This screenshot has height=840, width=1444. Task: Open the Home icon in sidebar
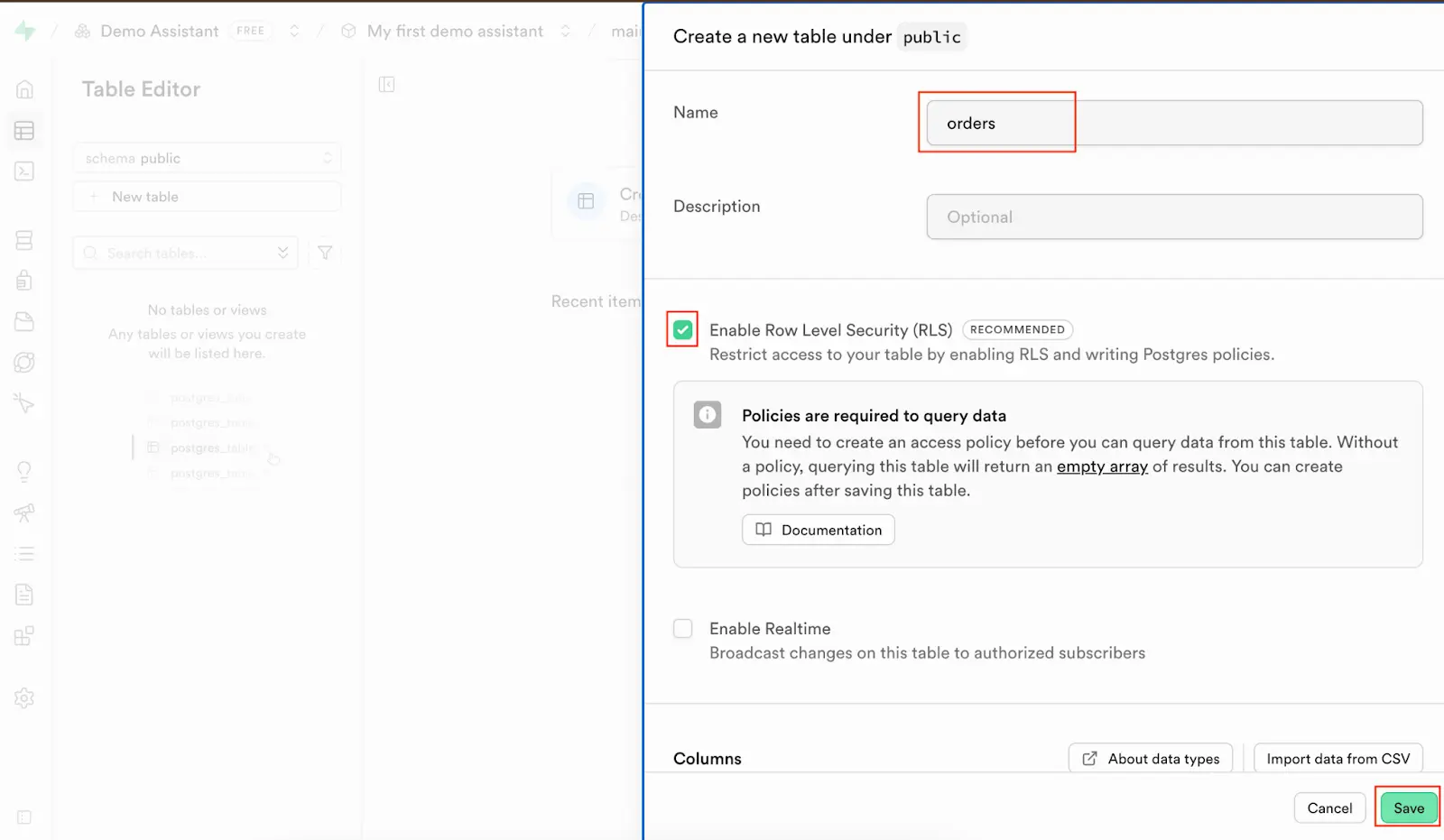24,89
